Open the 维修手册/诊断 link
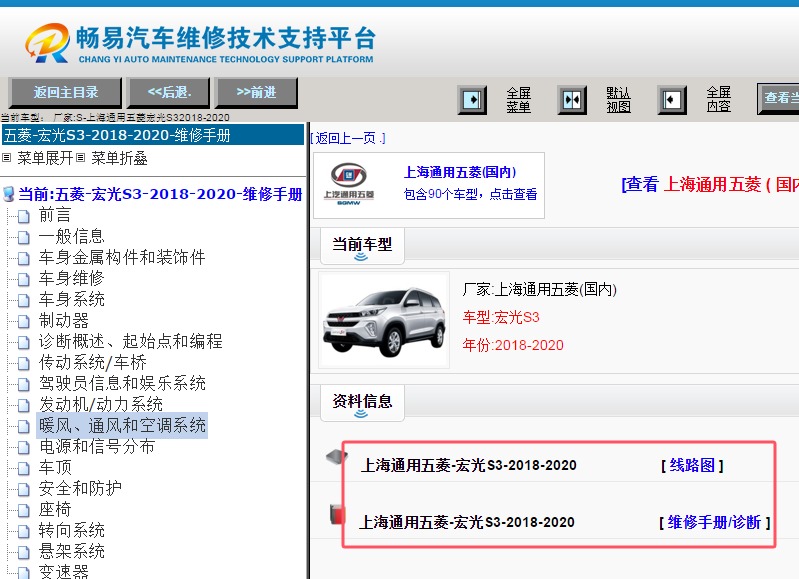799x579 pixels. (x=714, y=522)
